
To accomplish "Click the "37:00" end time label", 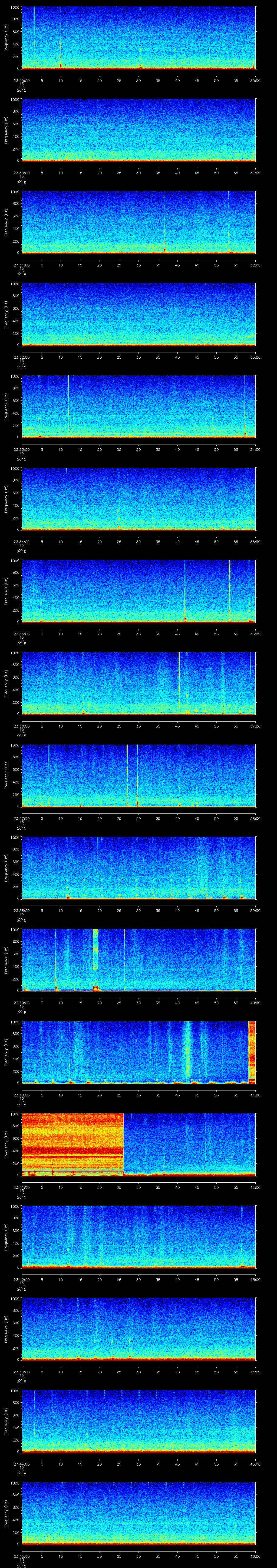I will 256,726.
